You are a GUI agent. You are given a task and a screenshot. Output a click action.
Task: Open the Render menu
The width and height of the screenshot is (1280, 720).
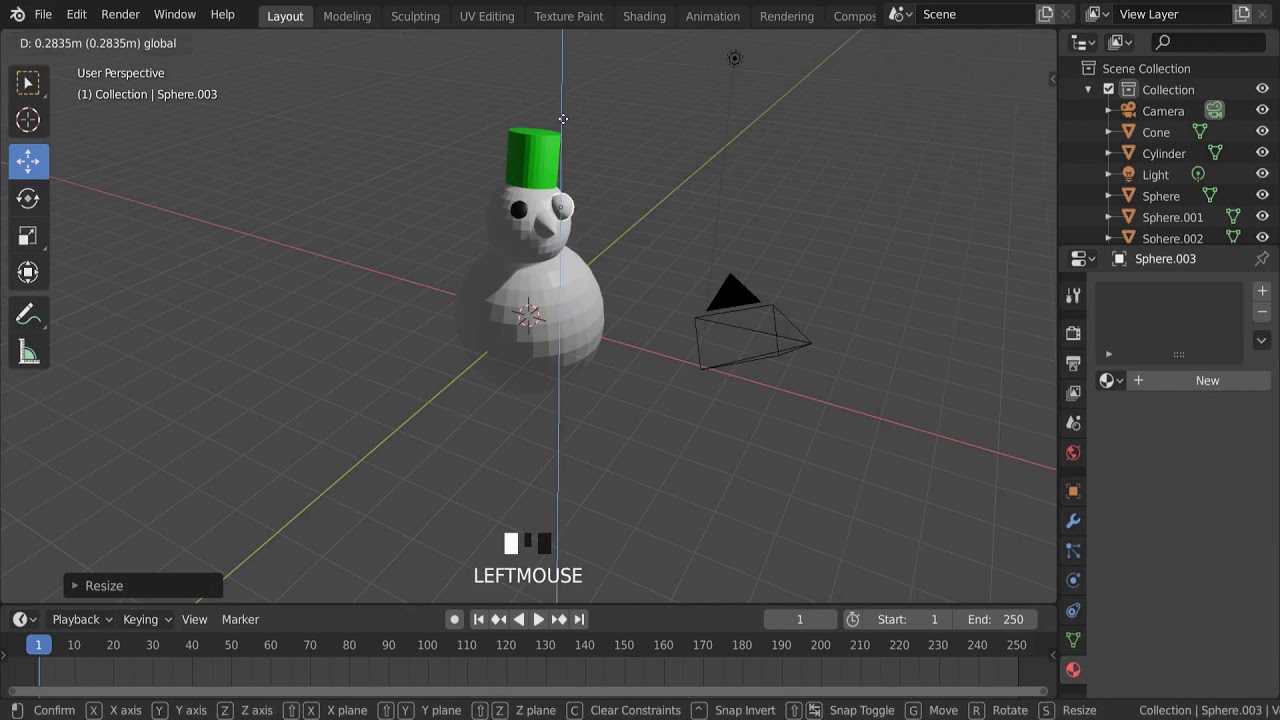pyautogui.click(x=120, y=15)
